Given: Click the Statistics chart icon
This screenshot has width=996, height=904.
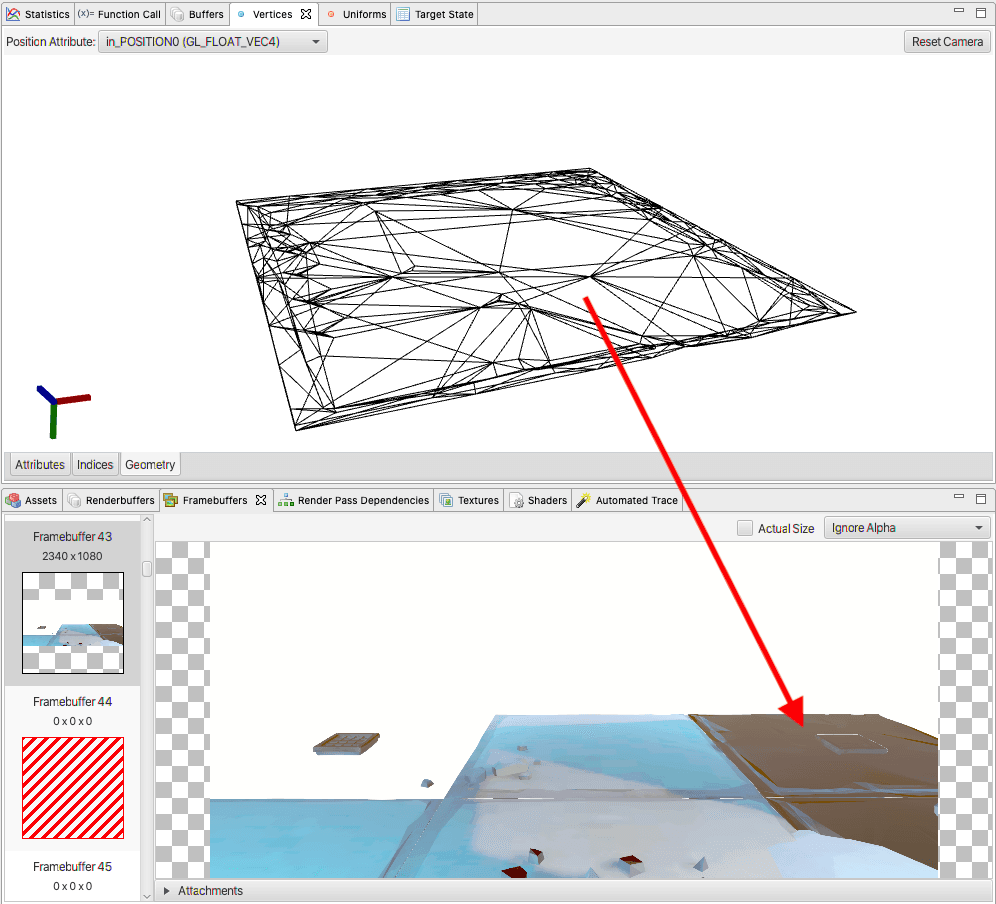Looking at the screenshot, I should point(13,14).
